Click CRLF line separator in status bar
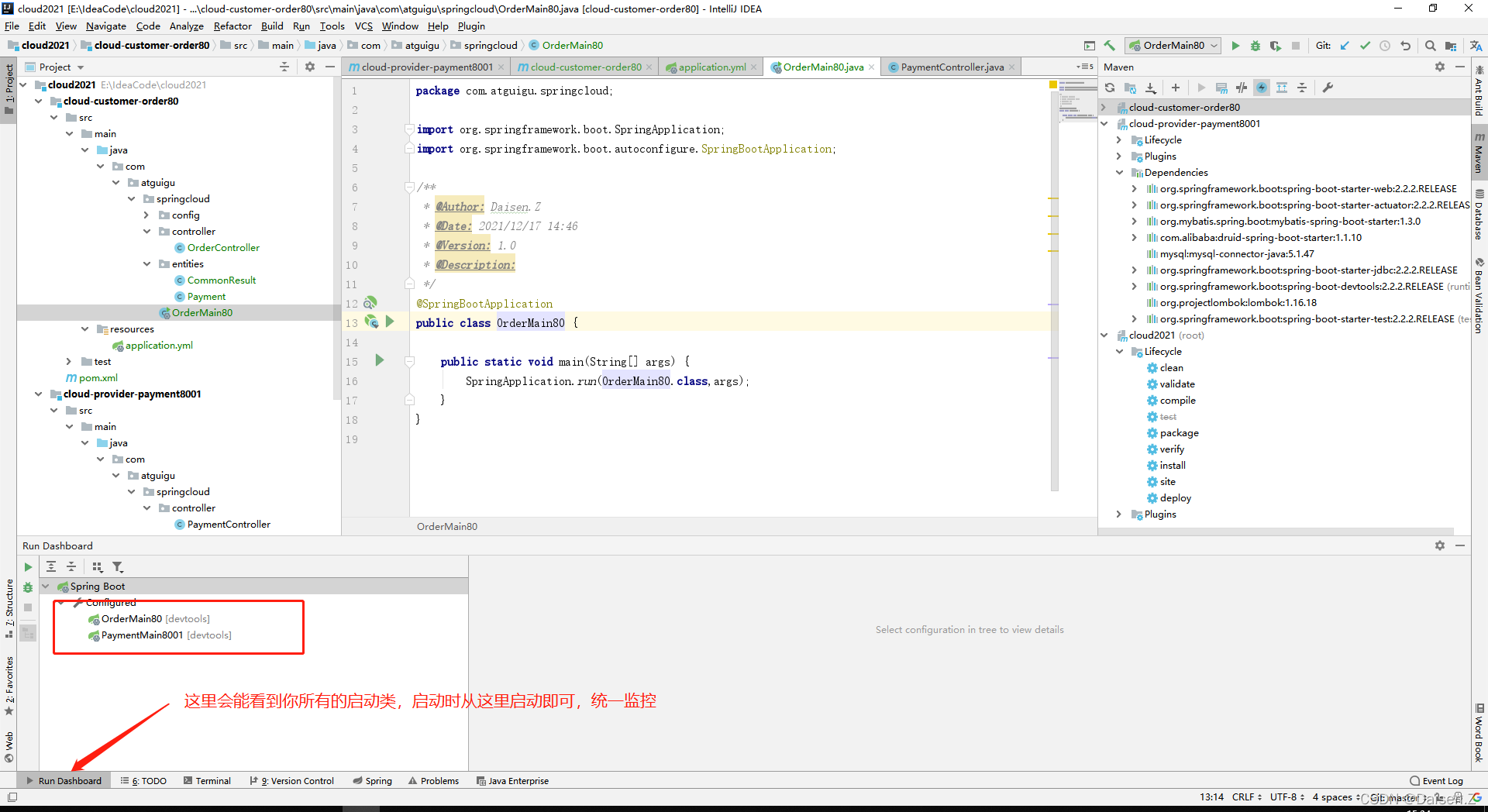Image resolution: width=1488 pixels, height=812 pixels. tap(1246, 797)
